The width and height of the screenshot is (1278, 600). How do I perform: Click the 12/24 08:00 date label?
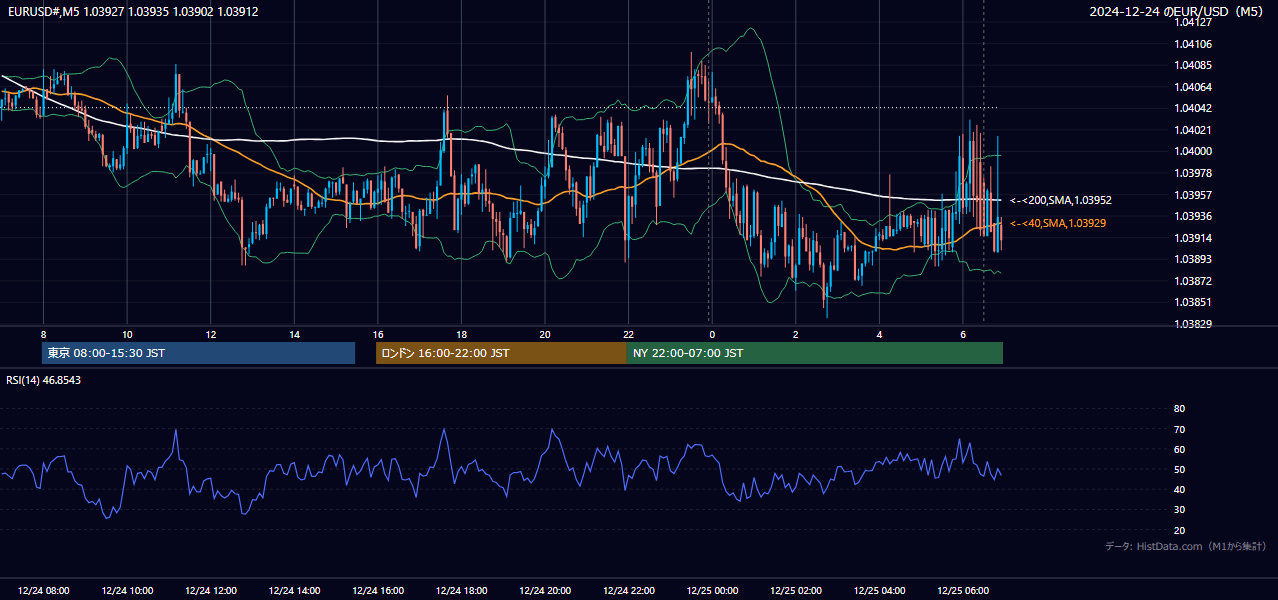(x=43, y=591)
